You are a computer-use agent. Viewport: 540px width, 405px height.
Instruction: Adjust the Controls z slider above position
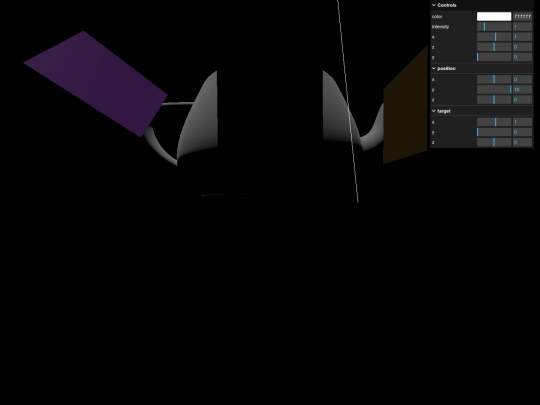click(494, 47)
